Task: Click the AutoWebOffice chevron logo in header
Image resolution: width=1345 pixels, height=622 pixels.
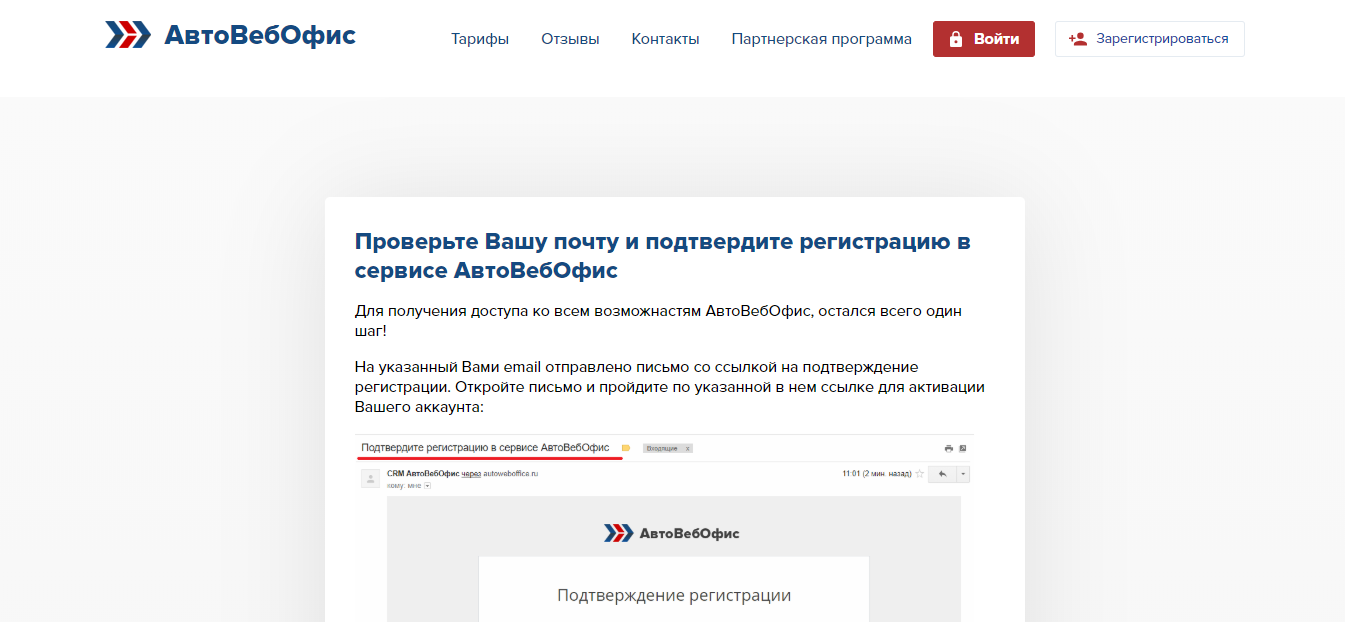Action: (x=128, y=35)
